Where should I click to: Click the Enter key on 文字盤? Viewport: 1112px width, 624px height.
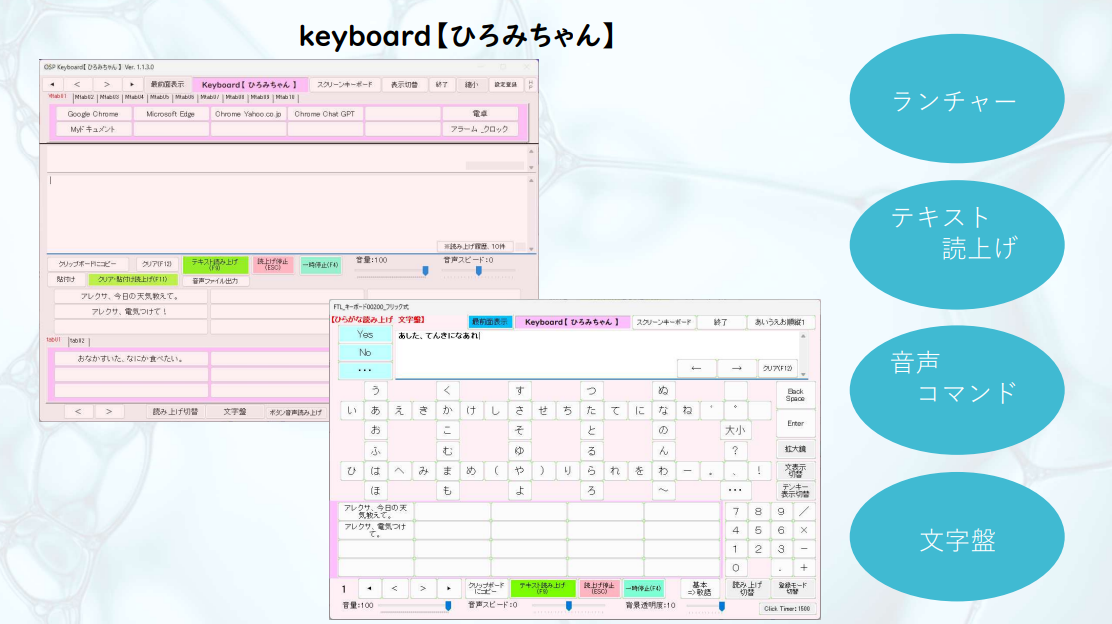point(795,423)
